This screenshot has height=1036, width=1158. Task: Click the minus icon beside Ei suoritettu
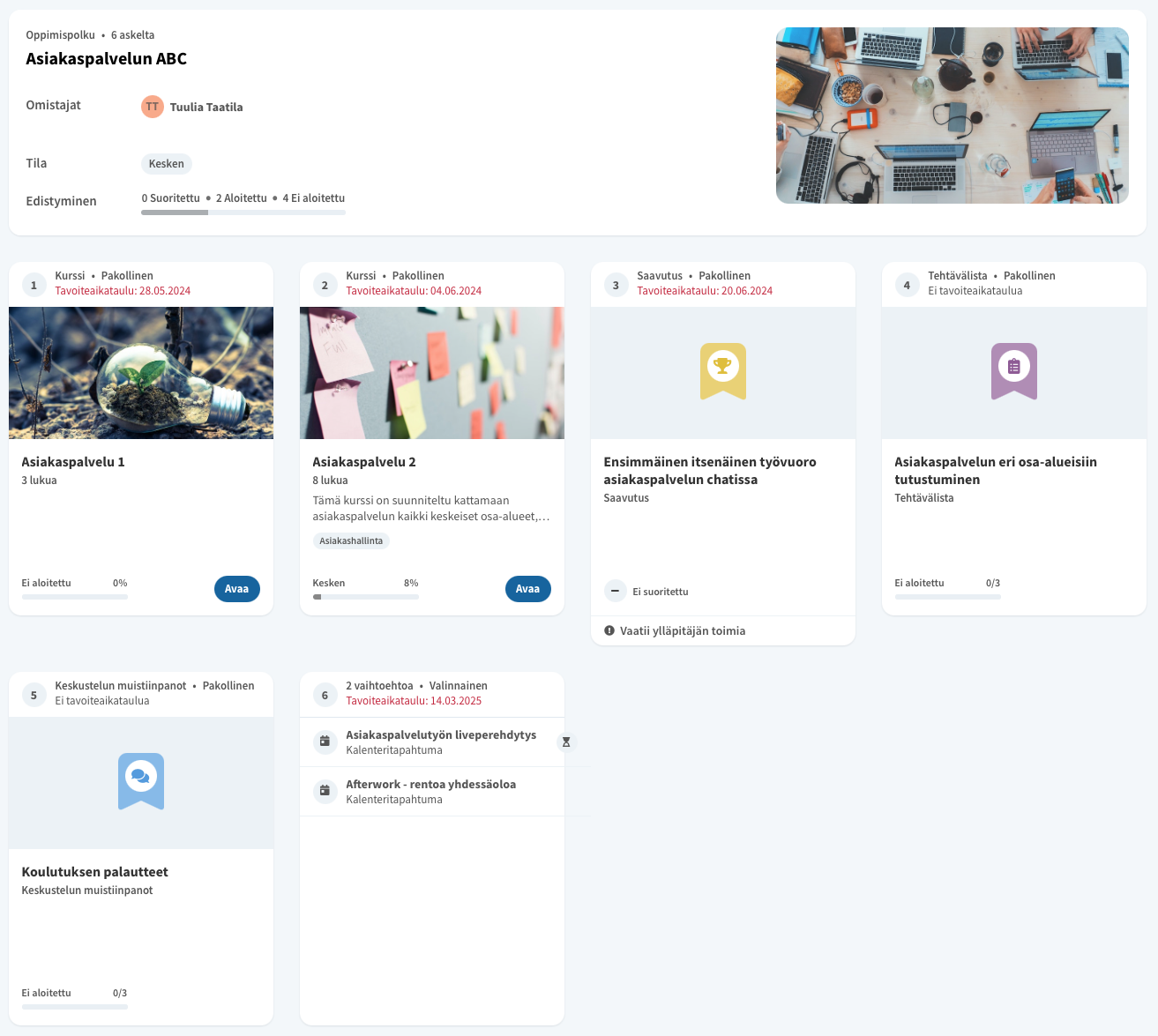616,592
